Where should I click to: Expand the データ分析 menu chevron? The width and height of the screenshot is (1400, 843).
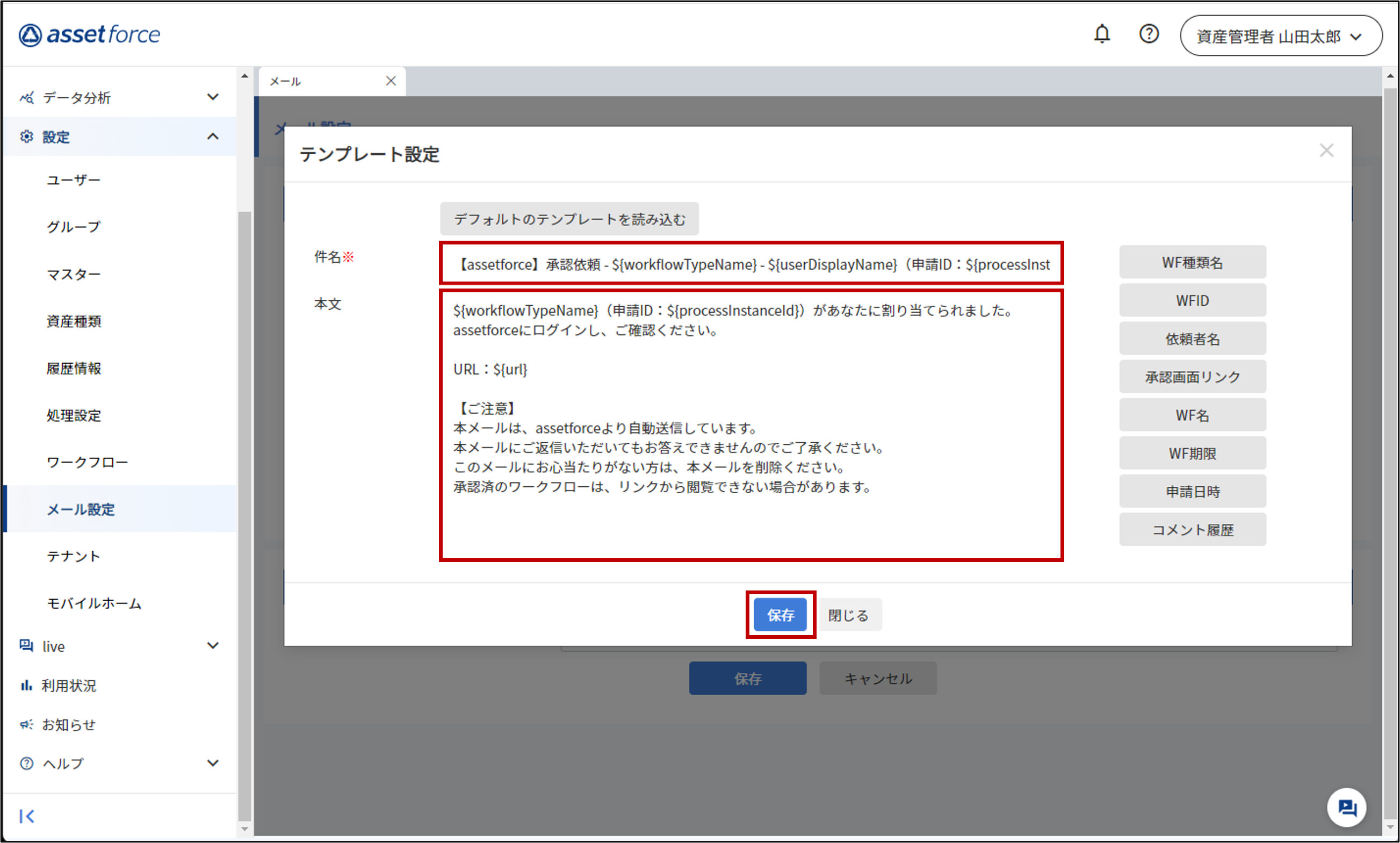click(x=213, y=97)
